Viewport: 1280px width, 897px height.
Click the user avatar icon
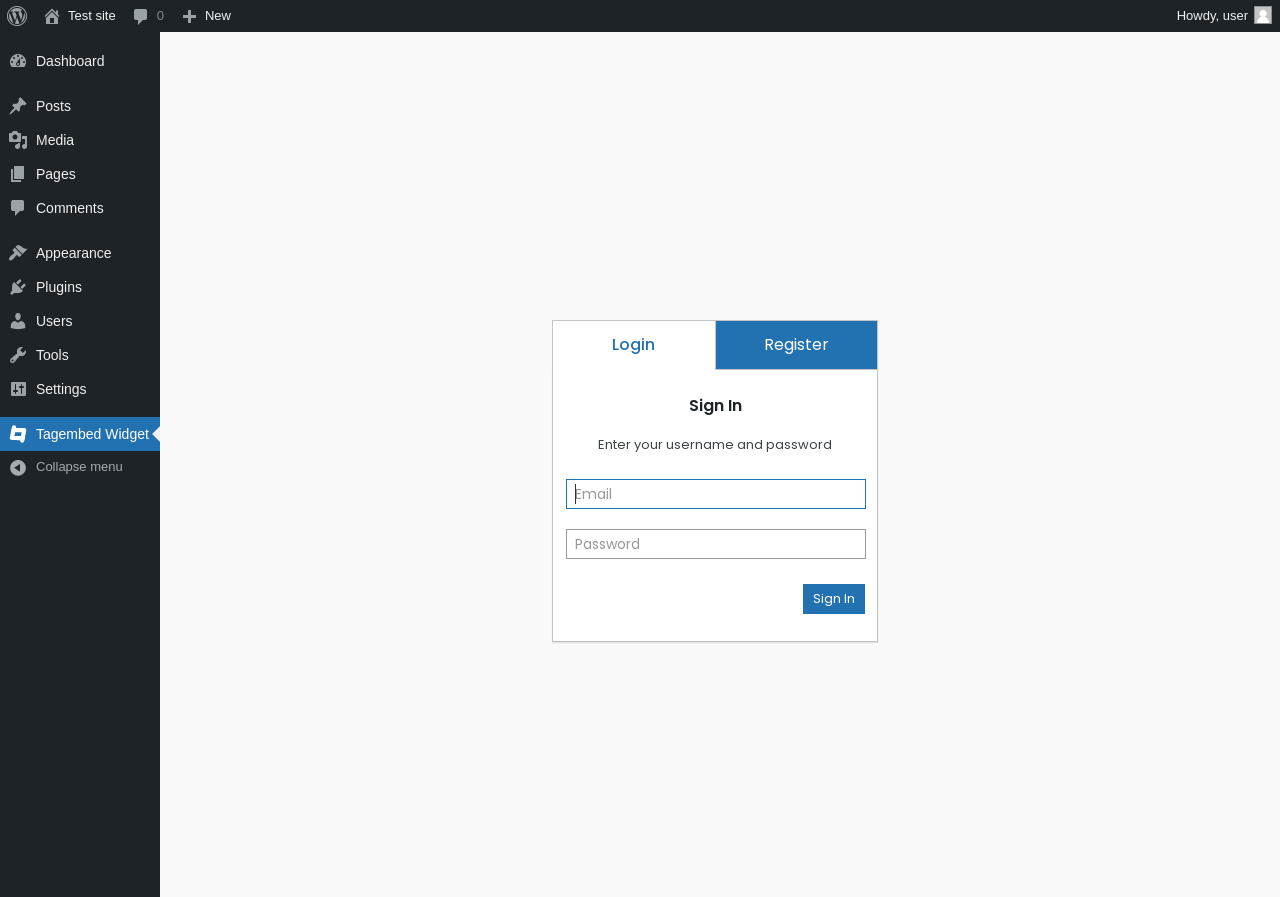(1263, 15)
